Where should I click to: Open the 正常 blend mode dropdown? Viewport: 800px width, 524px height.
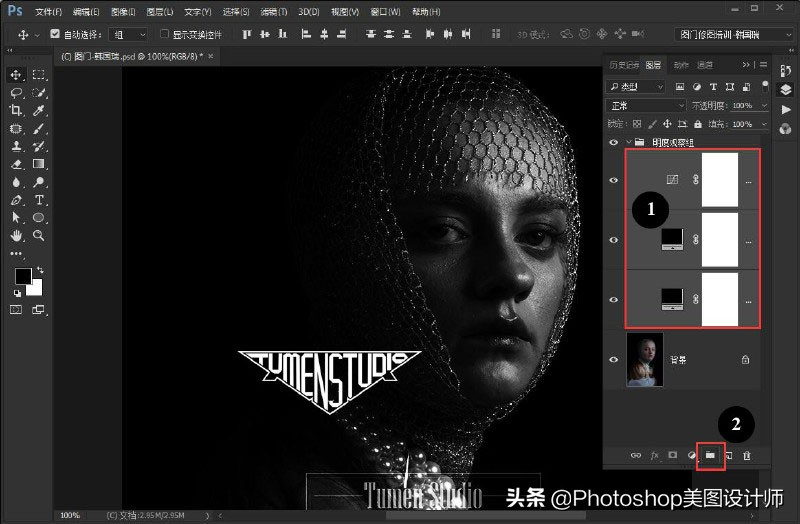[646, 105]
